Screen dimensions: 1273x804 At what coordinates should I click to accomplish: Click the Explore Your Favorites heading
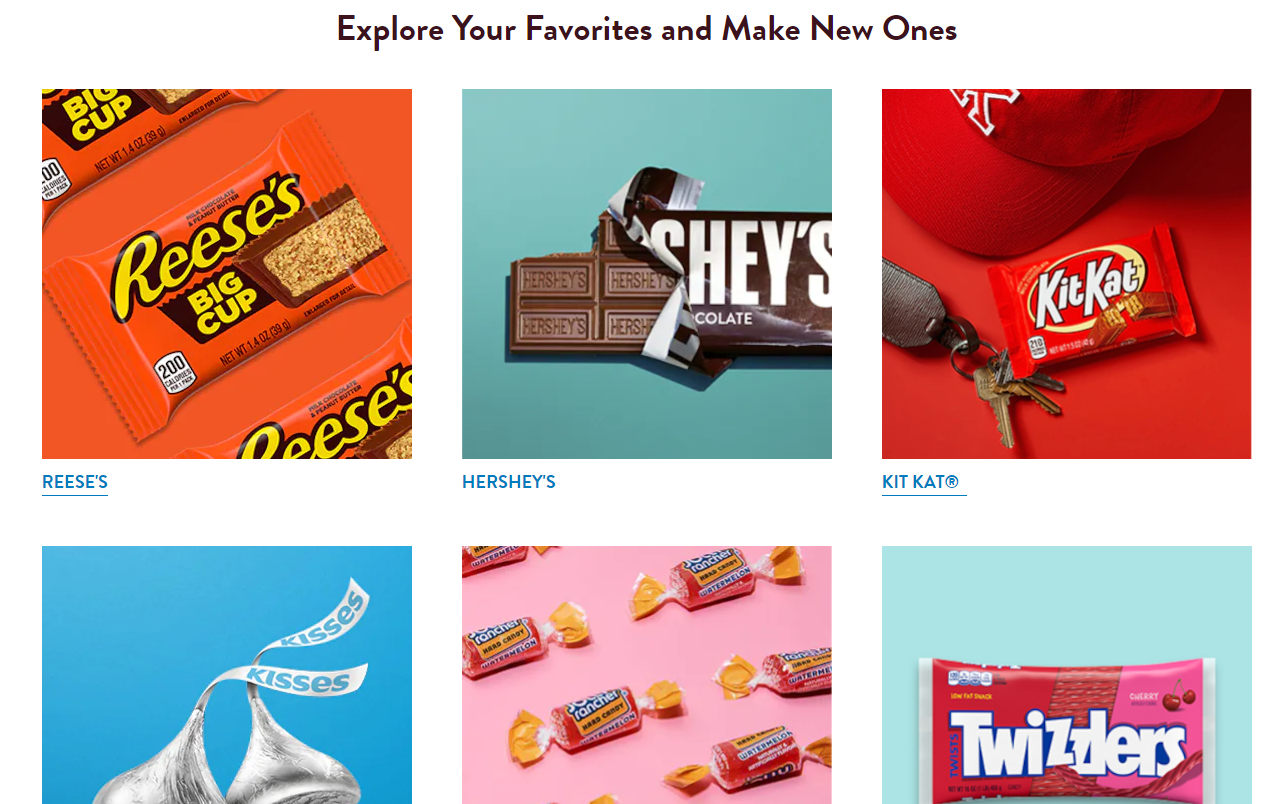pyautogui.click(x=647, y=29)
